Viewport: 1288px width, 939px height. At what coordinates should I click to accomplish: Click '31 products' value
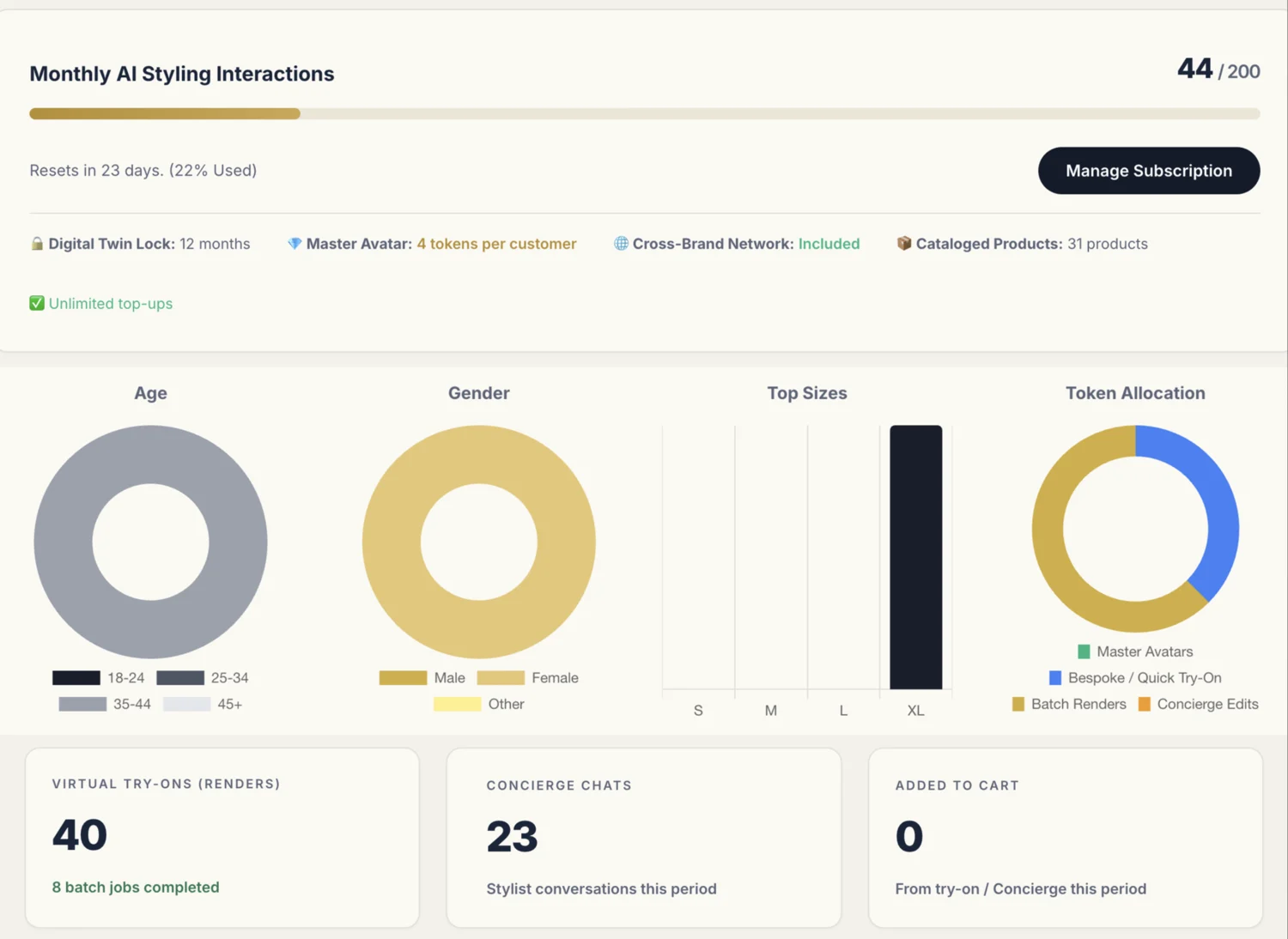click(1108, 244)
